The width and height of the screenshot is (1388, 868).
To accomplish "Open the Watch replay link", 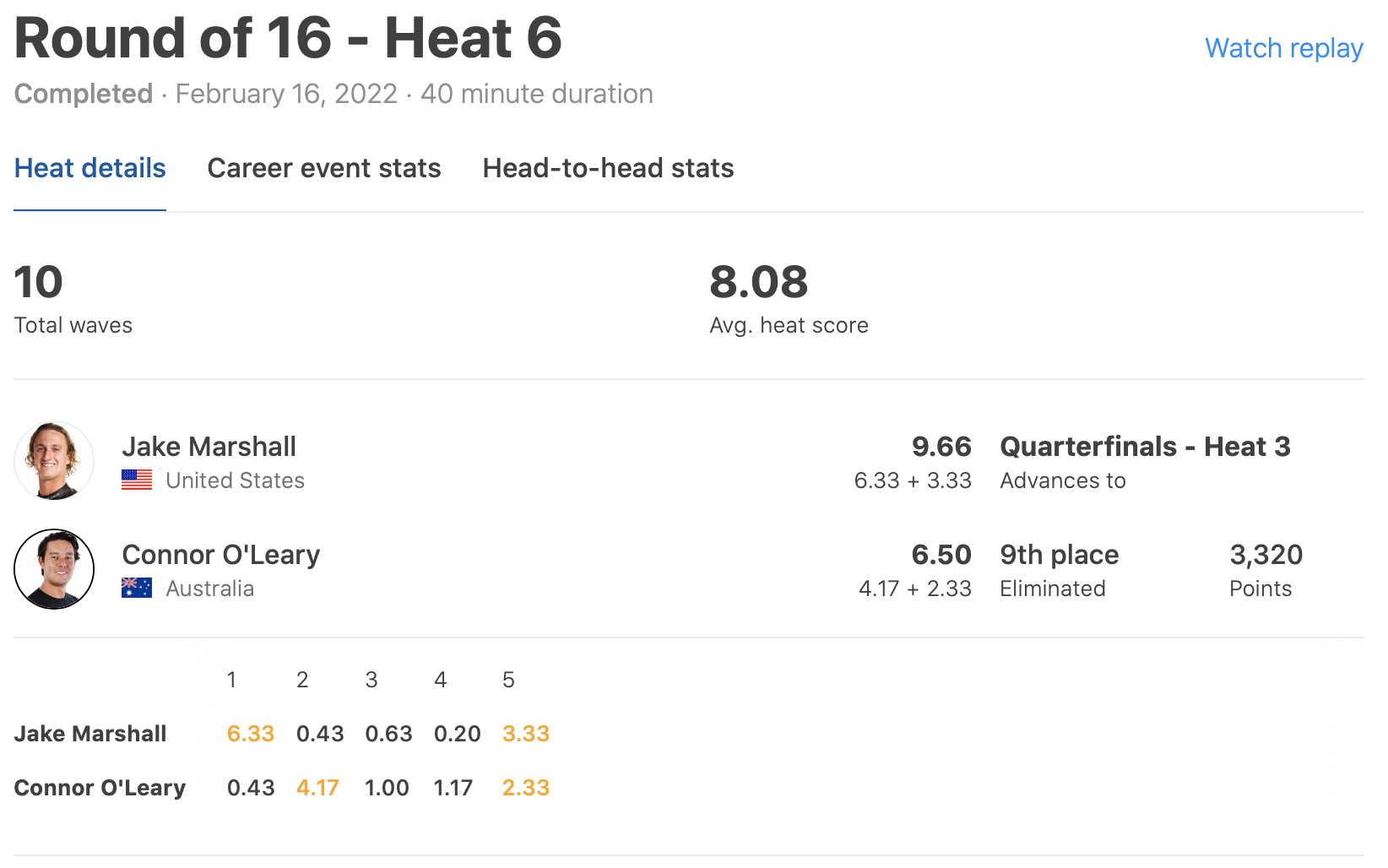I will 1283,48.
